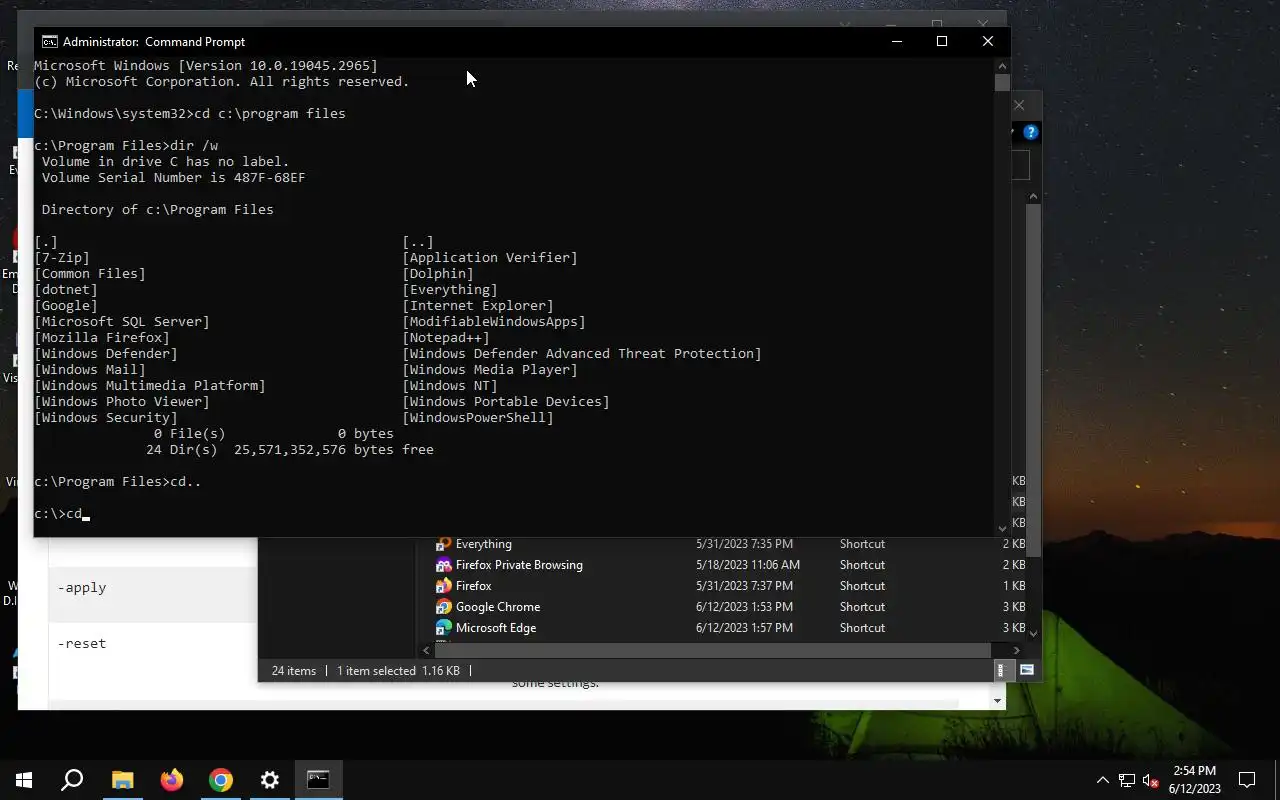The image size is (1280, 800).
Task: Click [Mozilla Firefox] in the directory listing
Action: tap(102, 338)
